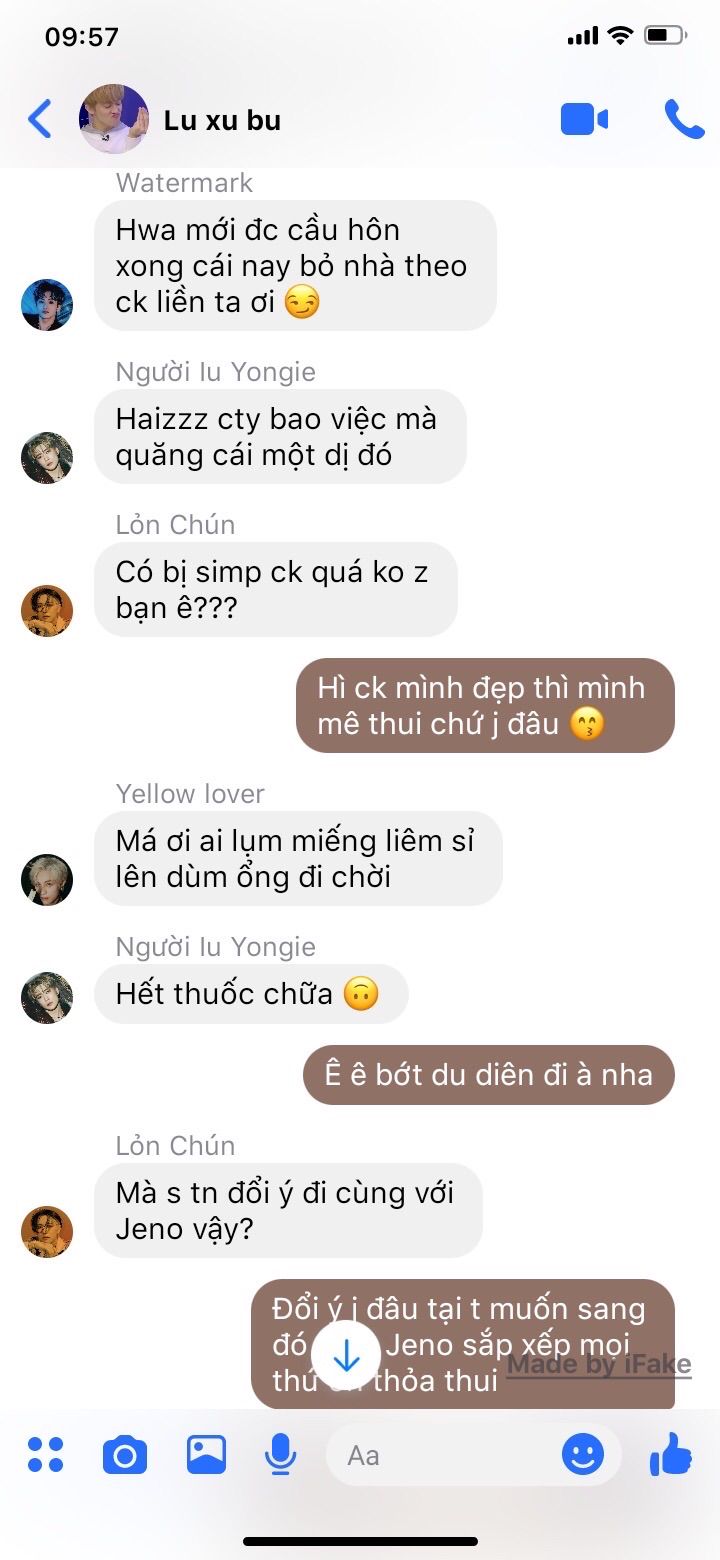The height and width of the screenshot is (1560, 720).
Task: Jump to latest messages with down arrow
Action: (345, 1355)
